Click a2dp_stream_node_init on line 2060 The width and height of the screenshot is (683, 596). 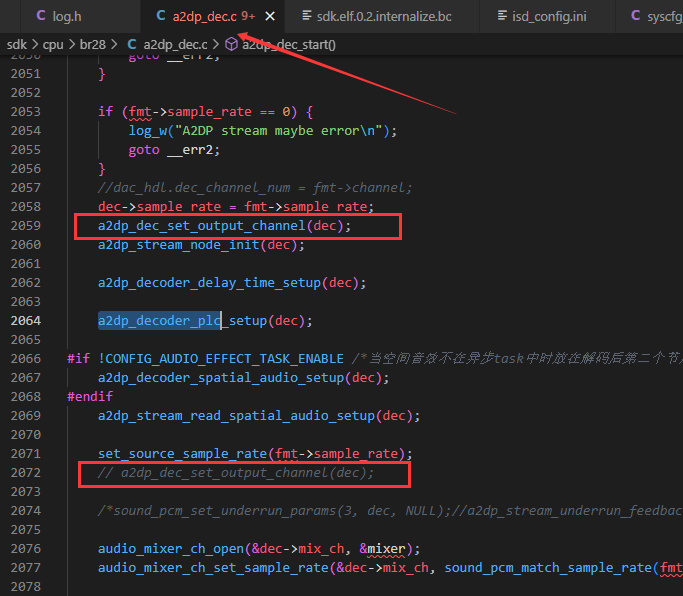tap(178, 245)
